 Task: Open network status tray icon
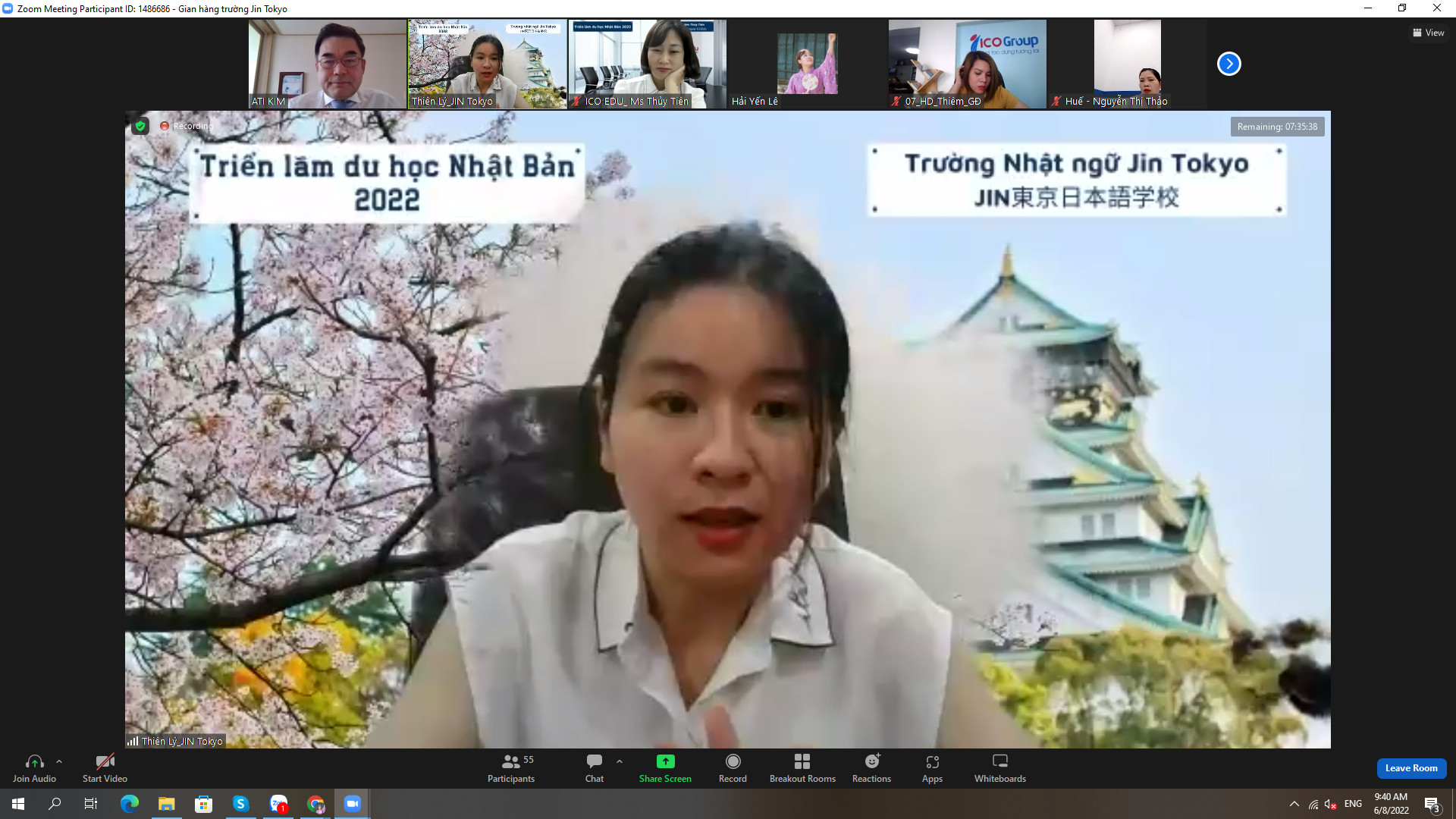tap(1313, 804)
